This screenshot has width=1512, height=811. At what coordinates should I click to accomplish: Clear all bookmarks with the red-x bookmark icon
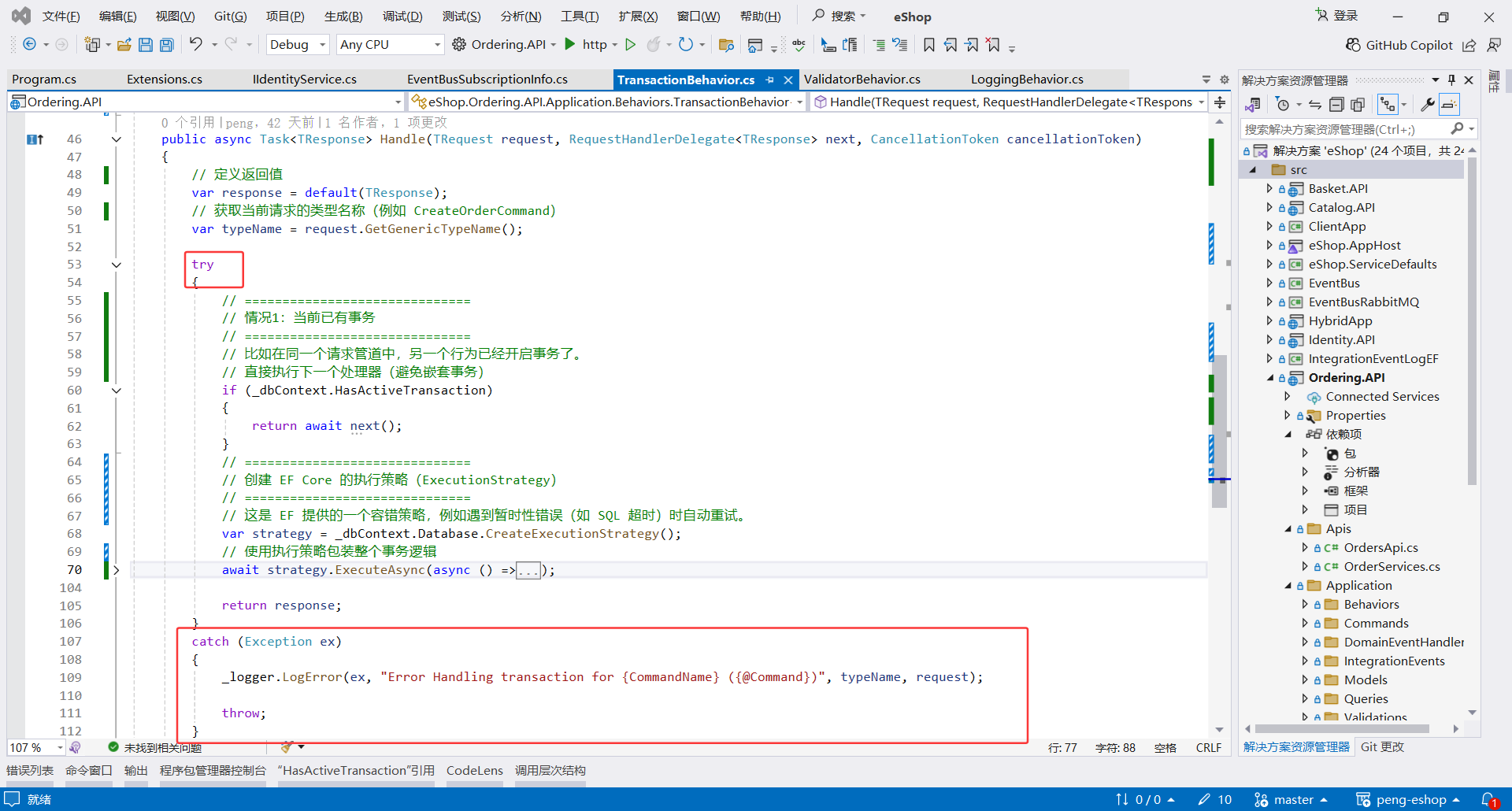point(993,45)
